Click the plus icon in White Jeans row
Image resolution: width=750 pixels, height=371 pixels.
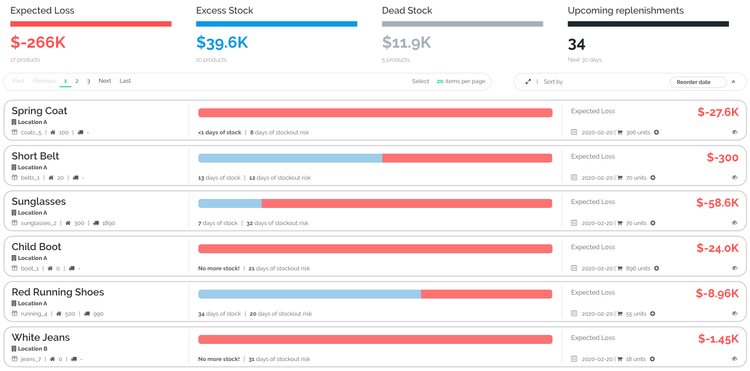click(x=652, y=359)
